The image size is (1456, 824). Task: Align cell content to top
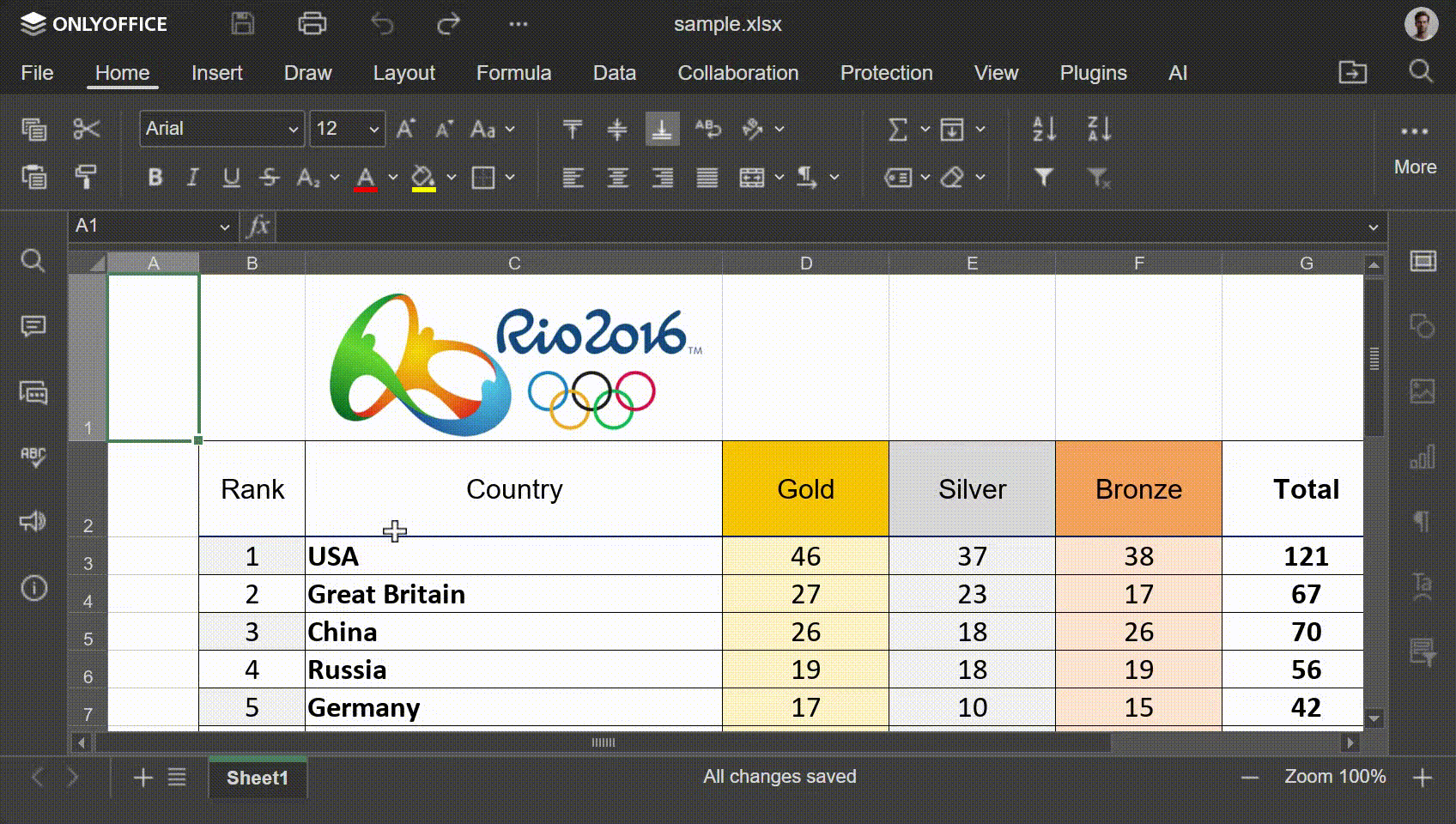(573, 130)
